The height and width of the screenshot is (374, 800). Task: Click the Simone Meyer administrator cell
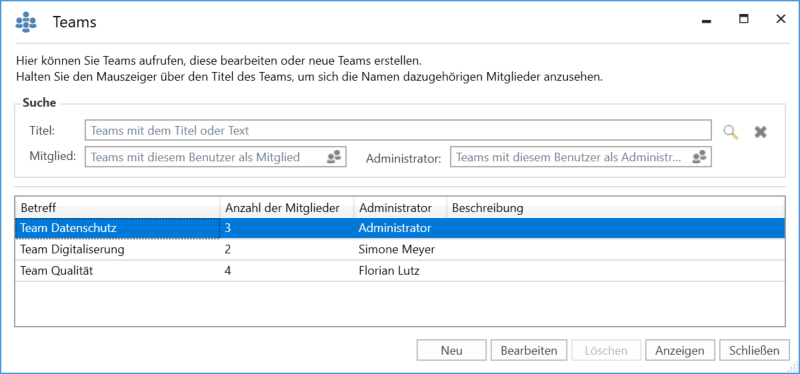[396, 250]
